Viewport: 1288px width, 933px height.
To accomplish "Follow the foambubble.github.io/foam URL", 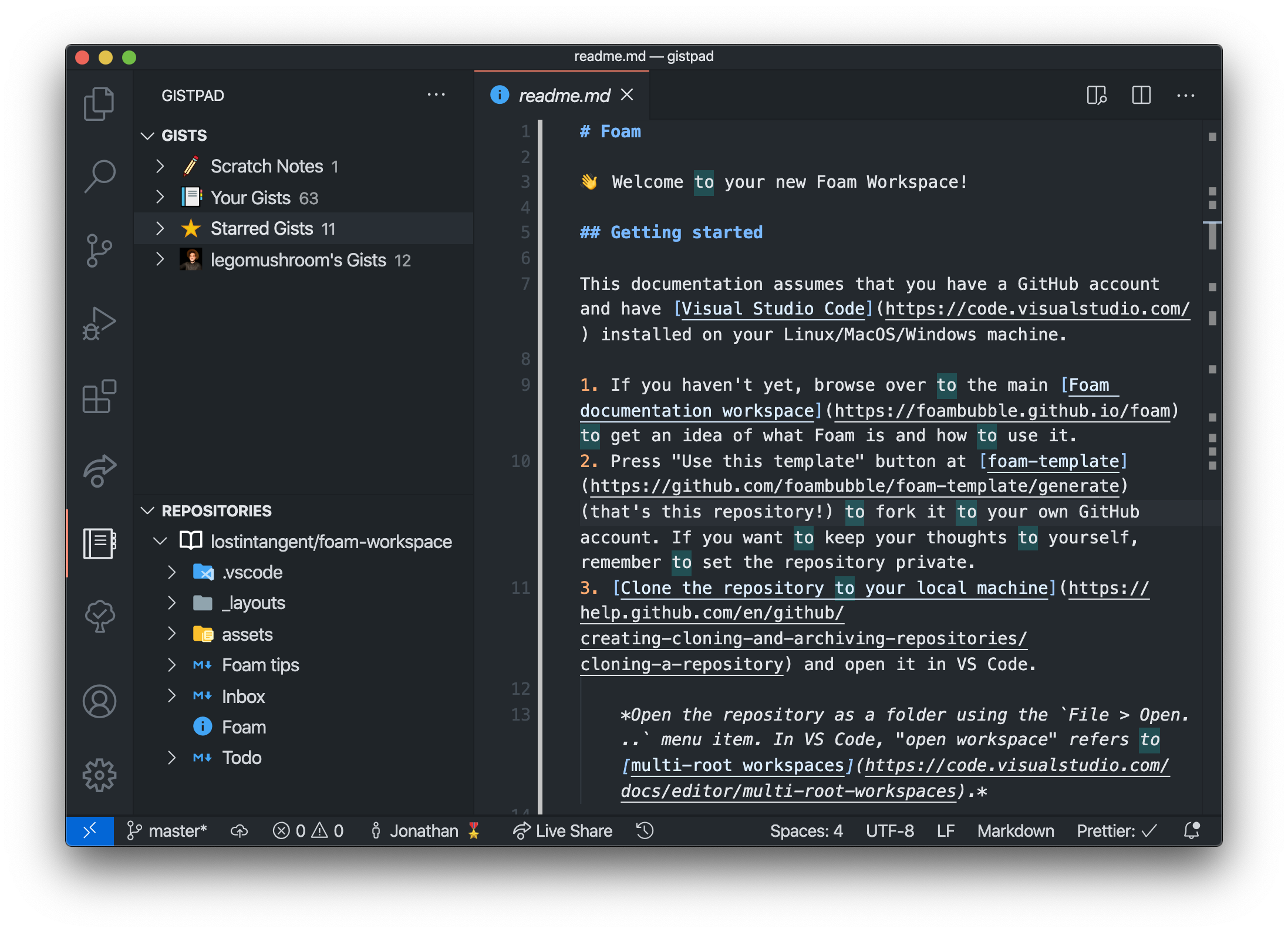I will coord(1002,411).
